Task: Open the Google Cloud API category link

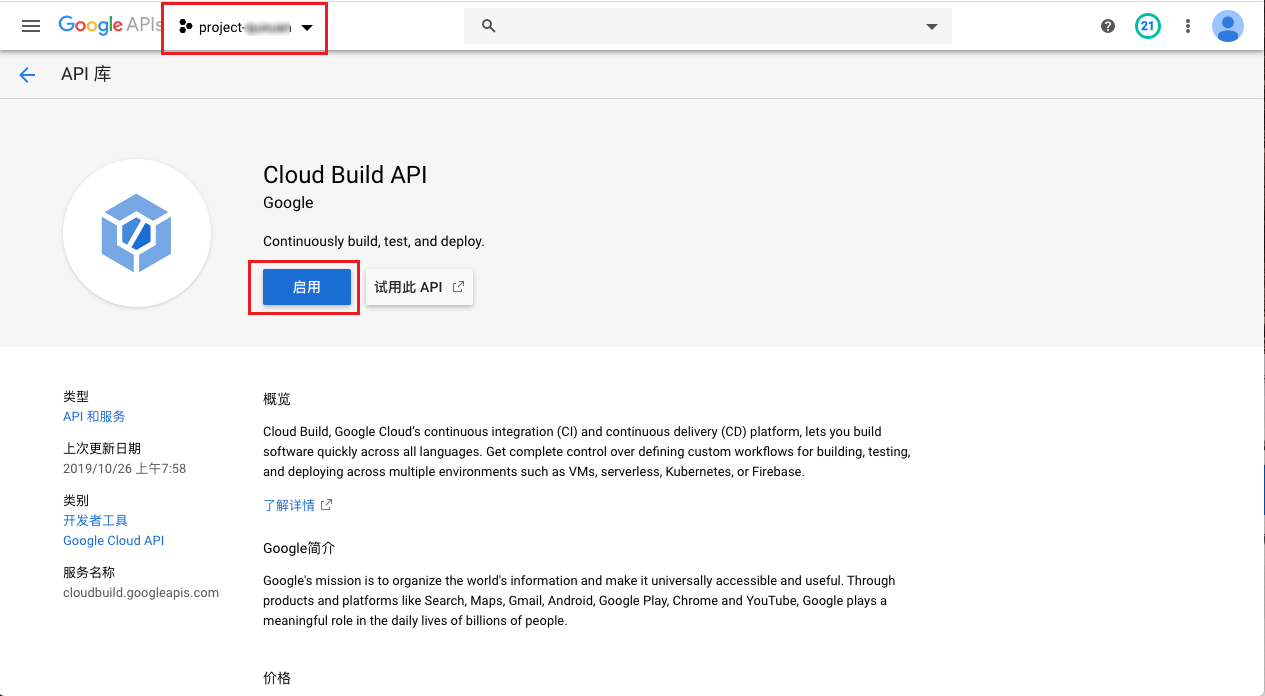Action: 113,540
